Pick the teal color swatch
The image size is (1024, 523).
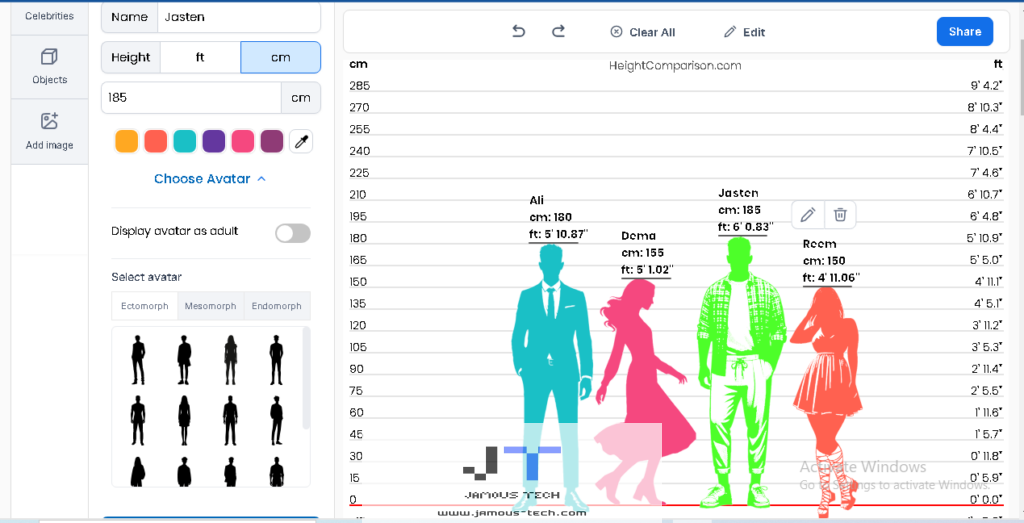(185, 141)
